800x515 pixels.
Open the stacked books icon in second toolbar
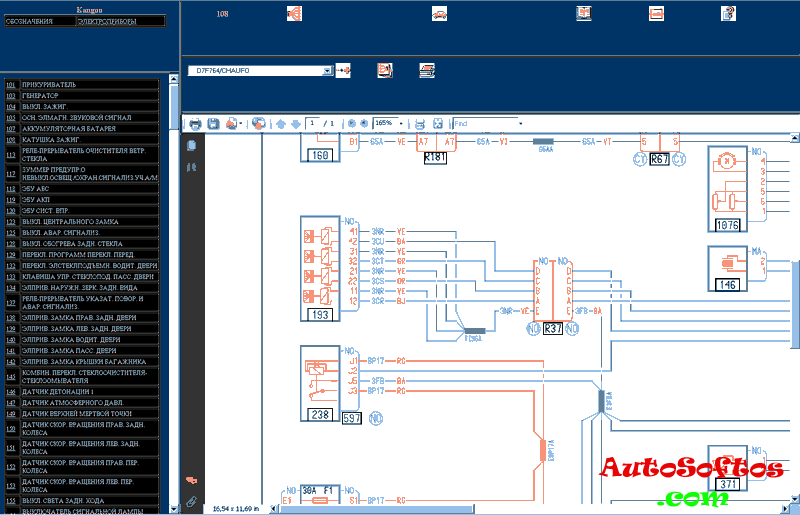coord(427,70)
